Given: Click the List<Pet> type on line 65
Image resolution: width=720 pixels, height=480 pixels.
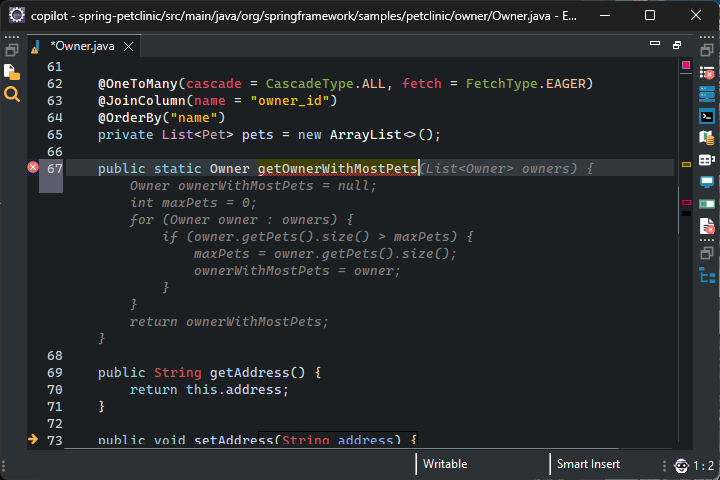Looking at the screenshot, I should pyautogui.click(x=197, y=135).
